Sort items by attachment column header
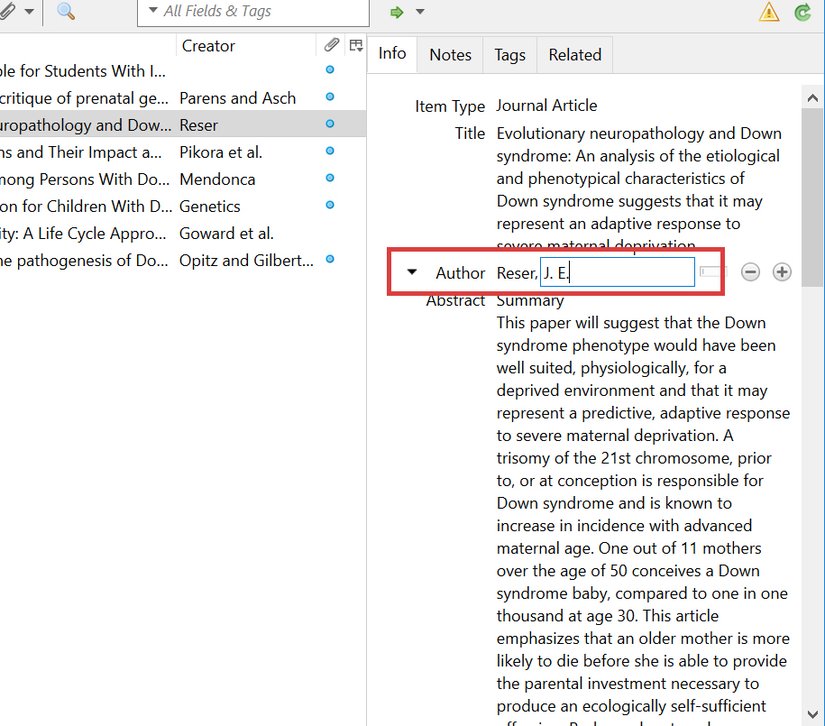 [331, 45]
